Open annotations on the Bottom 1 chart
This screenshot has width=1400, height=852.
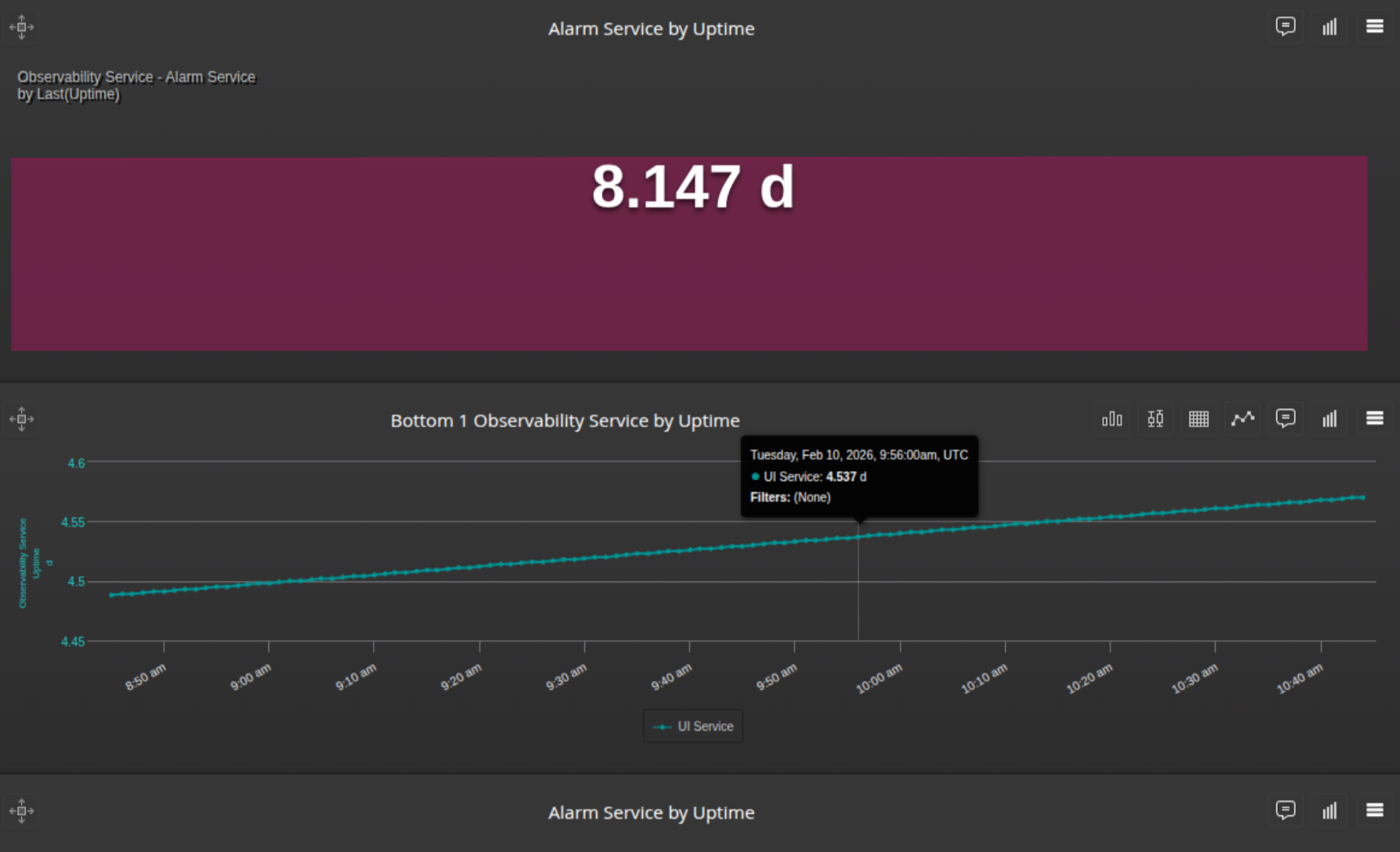1285,419
